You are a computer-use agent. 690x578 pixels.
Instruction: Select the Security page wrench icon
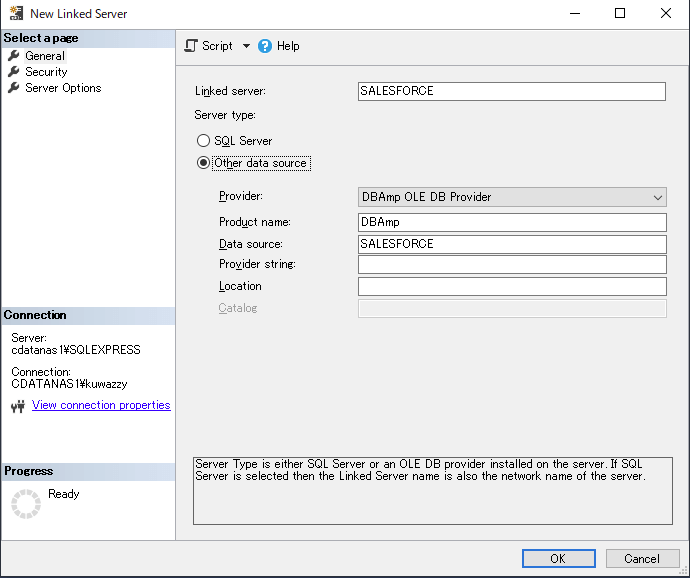tap(14, 72)
